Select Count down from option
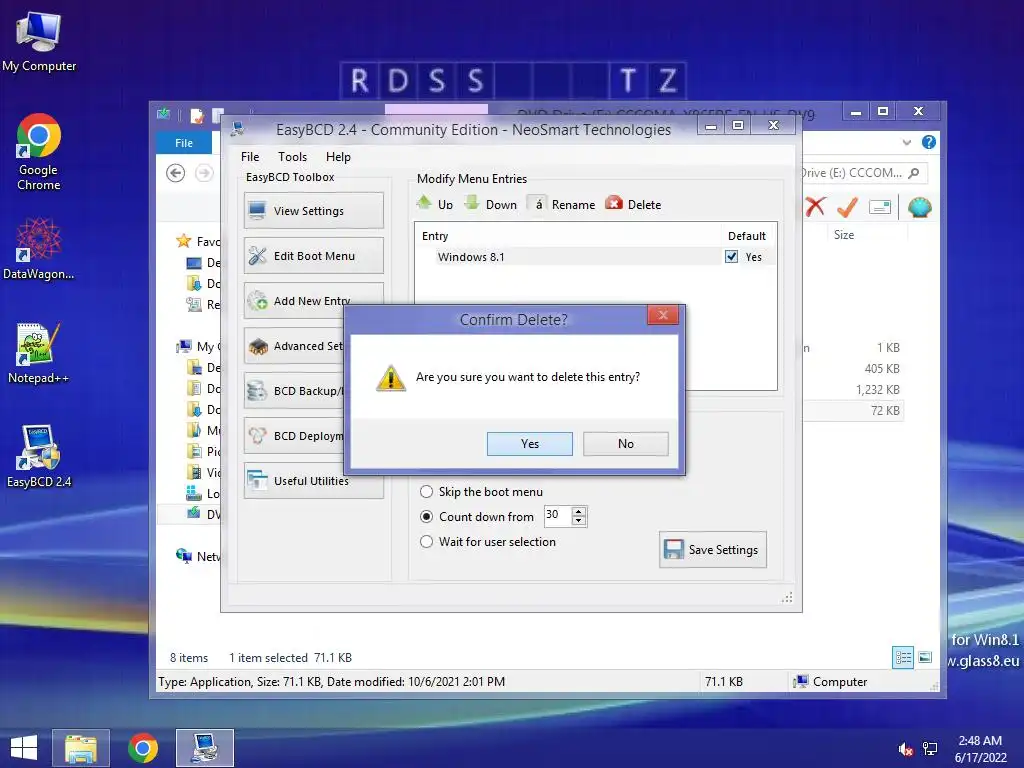 [477, 517]
